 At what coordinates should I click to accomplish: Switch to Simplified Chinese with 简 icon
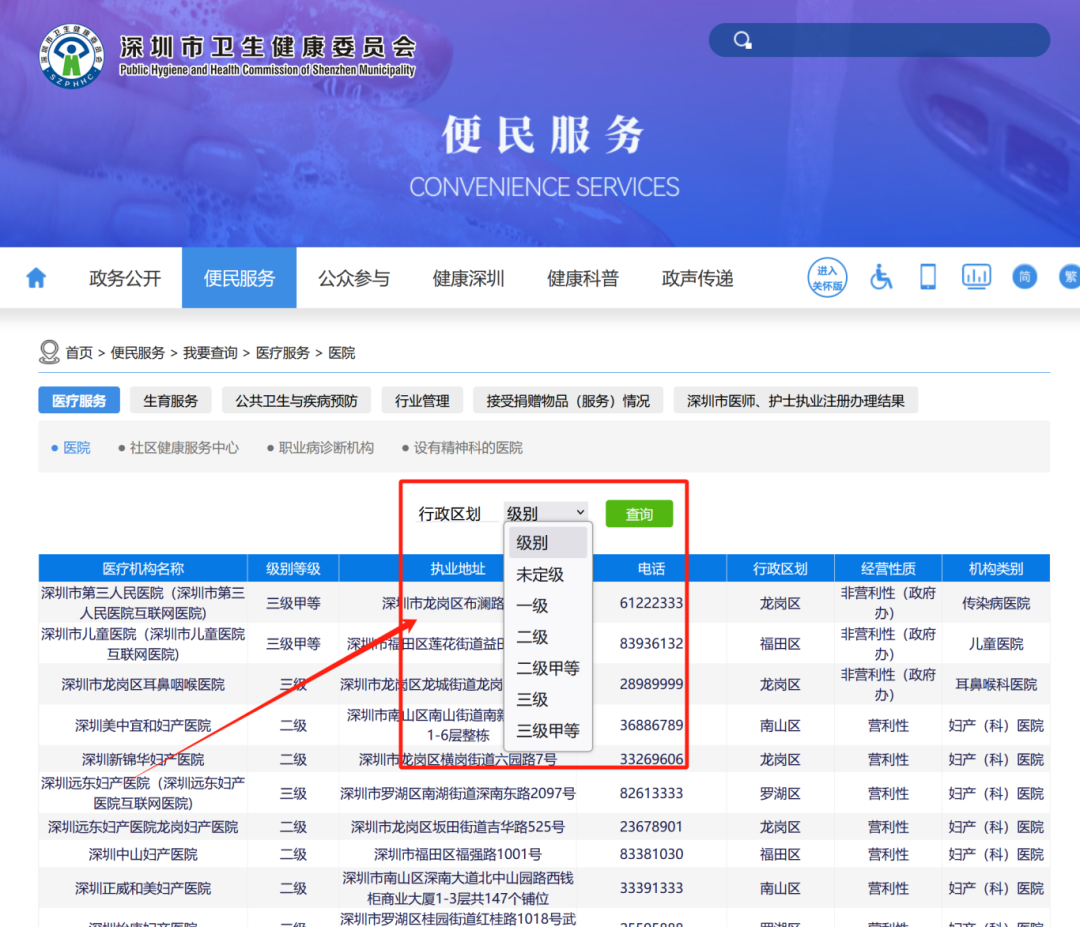[1024, 277]
